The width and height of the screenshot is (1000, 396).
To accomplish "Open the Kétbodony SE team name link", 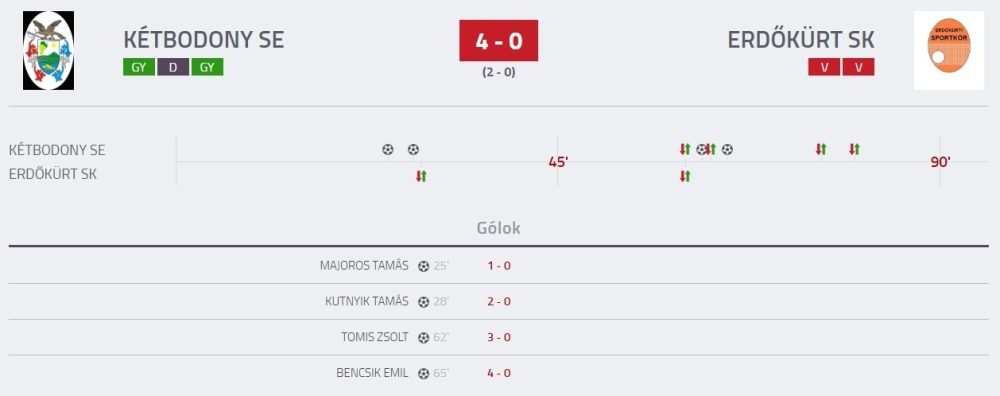I will click(203, 40).
